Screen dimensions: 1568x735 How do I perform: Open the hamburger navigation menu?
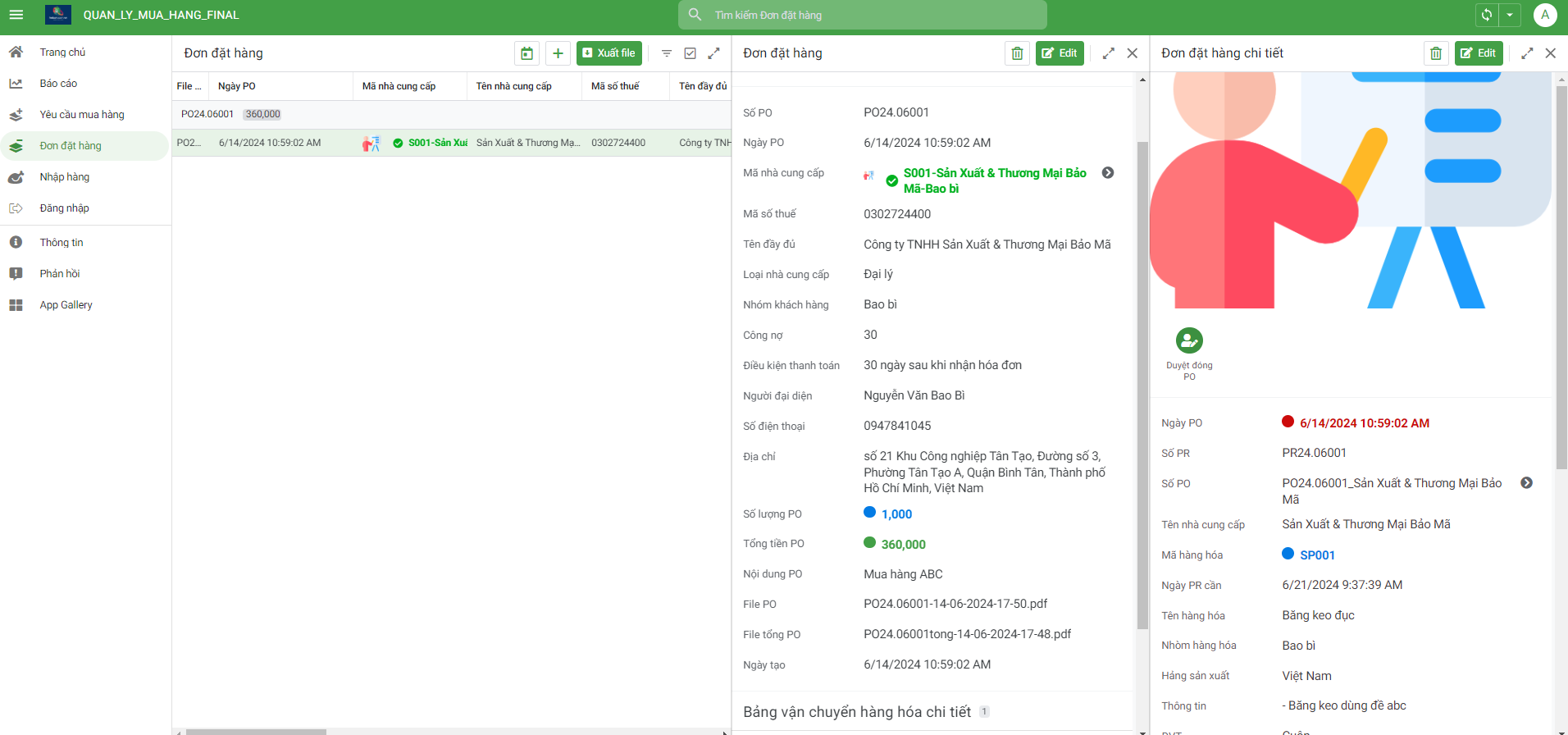pos(16,15)
